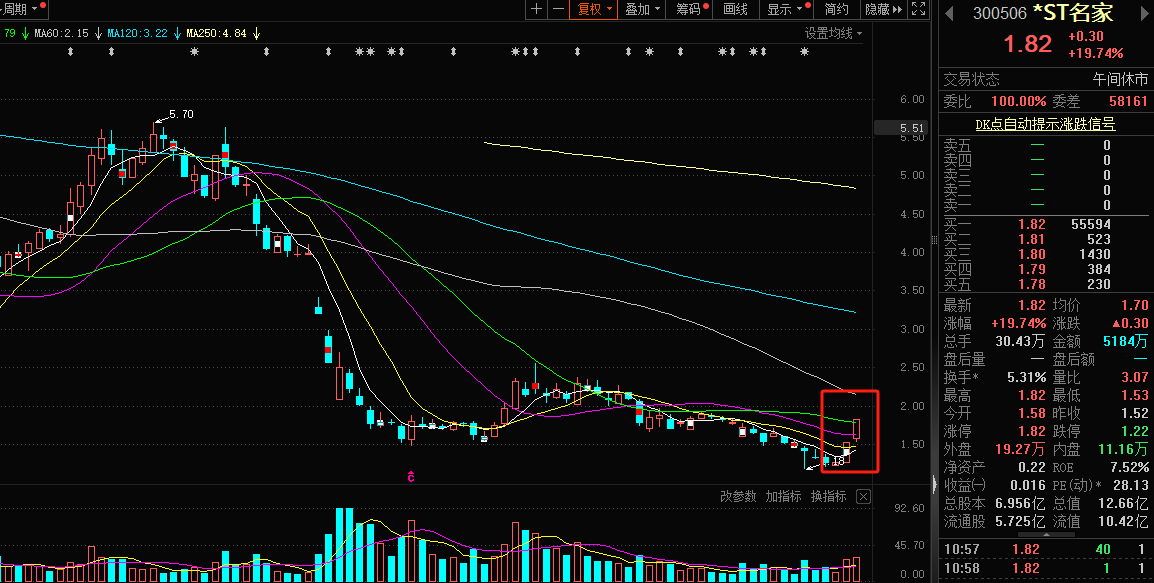Click the 换手 5.31% value
This screenshot has height=583, width=1154.
[1027, 377]
